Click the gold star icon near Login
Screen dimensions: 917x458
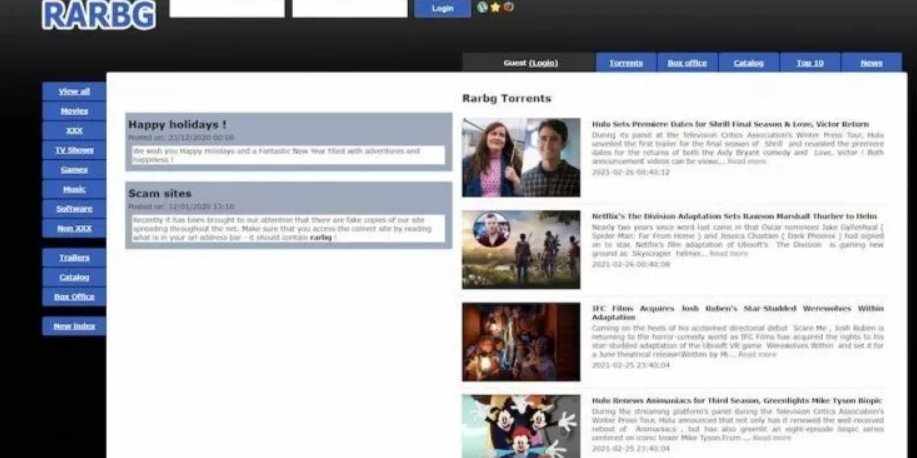495,7
